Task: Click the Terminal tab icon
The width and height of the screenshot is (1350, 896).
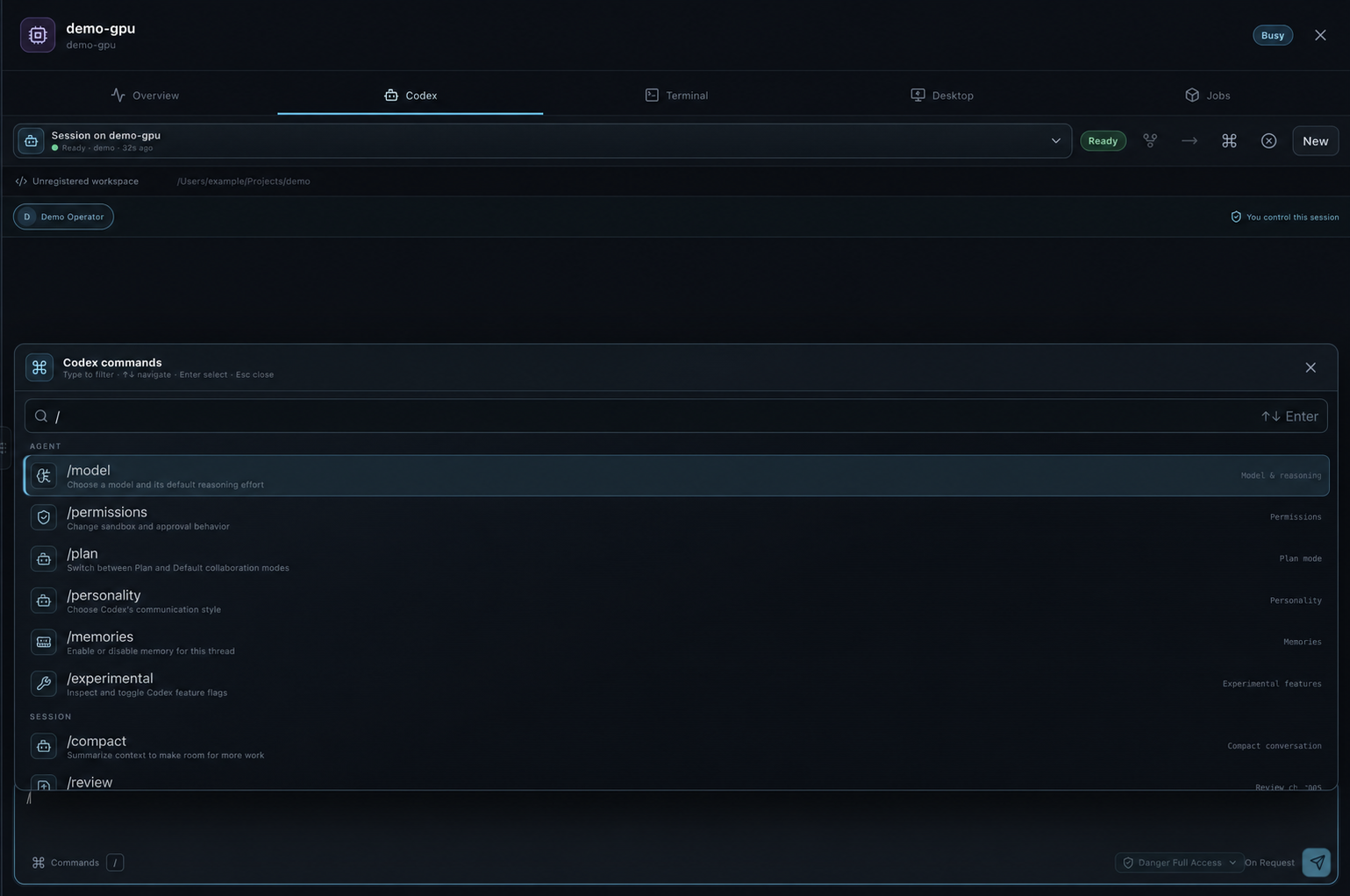Action: (x=652, y=95)
